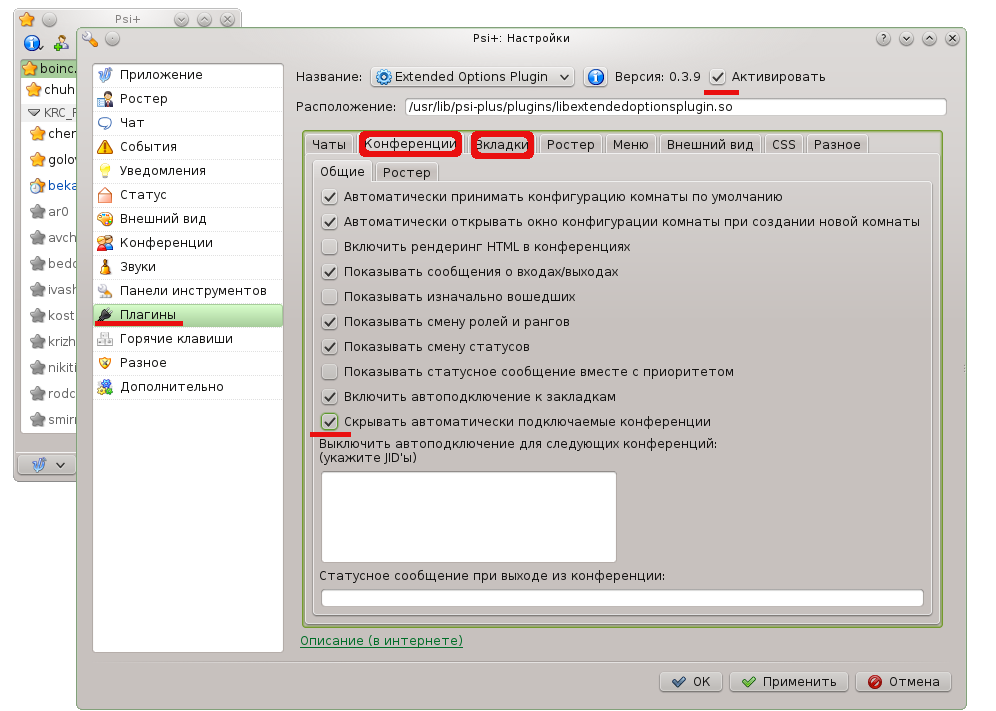Enable Включить рендеринг HTML в конференциях
The width and height of the screenshot is (996, 711).
tap(329, 246)
